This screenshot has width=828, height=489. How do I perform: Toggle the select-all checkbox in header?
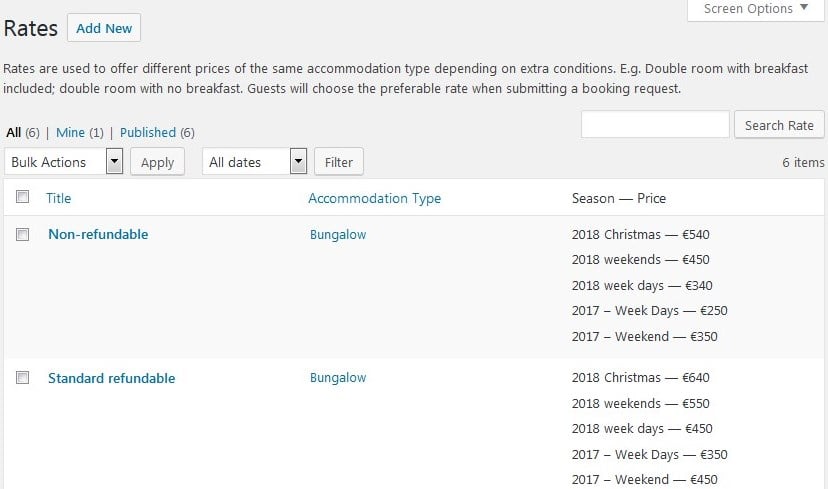pos(23,198)
